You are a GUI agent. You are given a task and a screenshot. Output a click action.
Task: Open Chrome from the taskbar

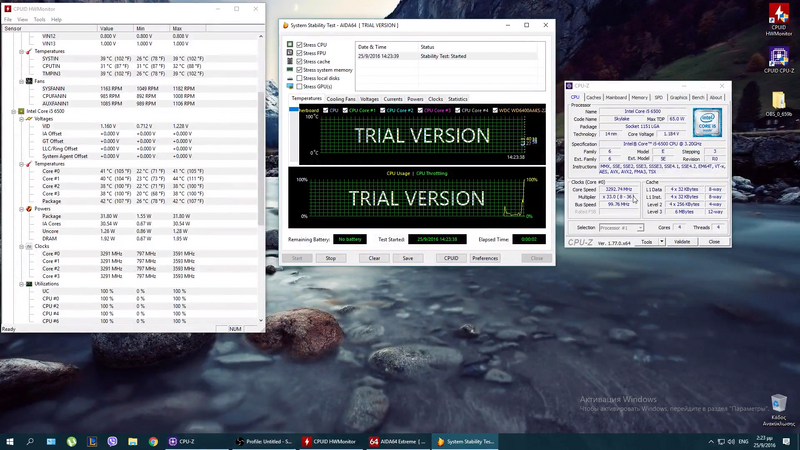pyautogui.click(x=153, y=441)
